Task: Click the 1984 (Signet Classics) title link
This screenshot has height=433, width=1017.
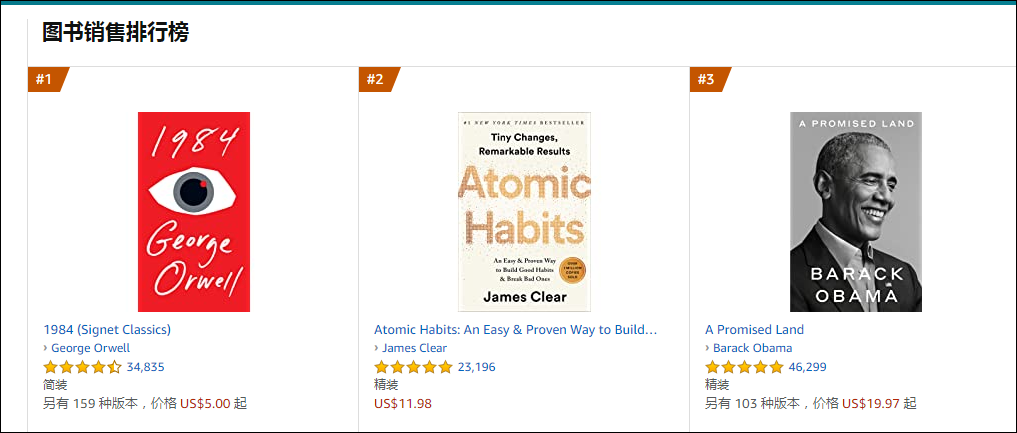Action: point(107,329)
